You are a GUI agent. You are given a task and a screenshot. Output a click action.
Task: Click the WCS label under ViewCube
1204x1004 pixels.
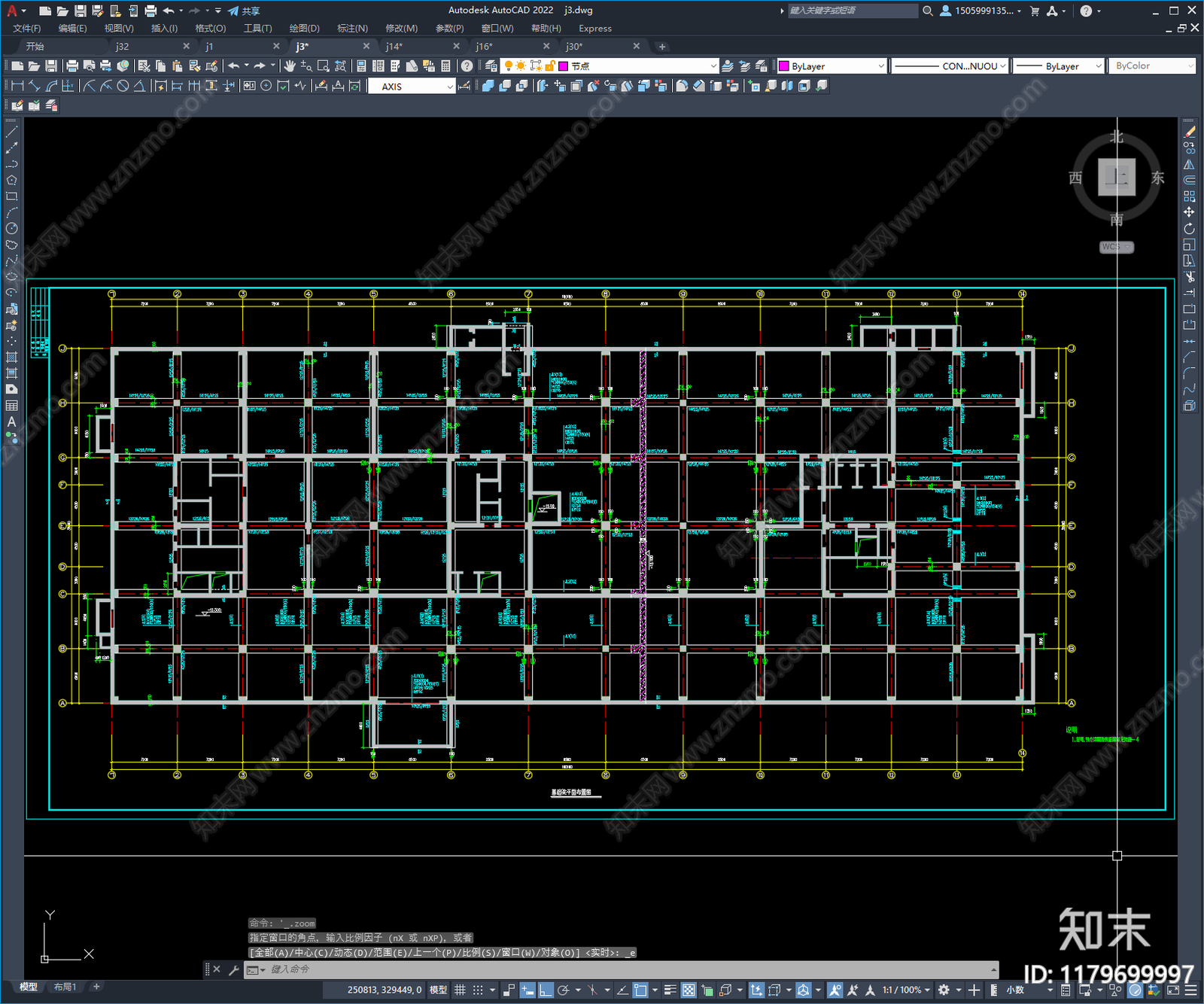pyautogui.click(x=1117, y=247)
